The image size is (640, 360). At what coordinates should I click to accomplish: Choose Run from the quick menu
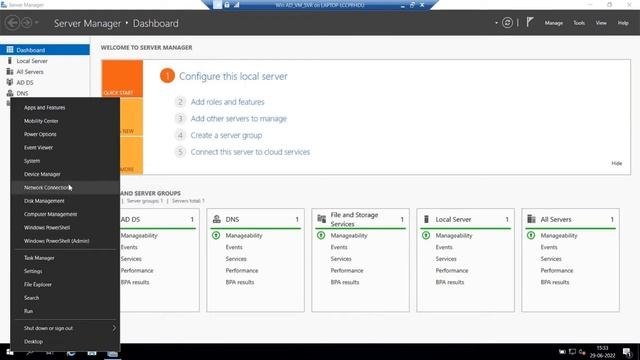point(65,311)
